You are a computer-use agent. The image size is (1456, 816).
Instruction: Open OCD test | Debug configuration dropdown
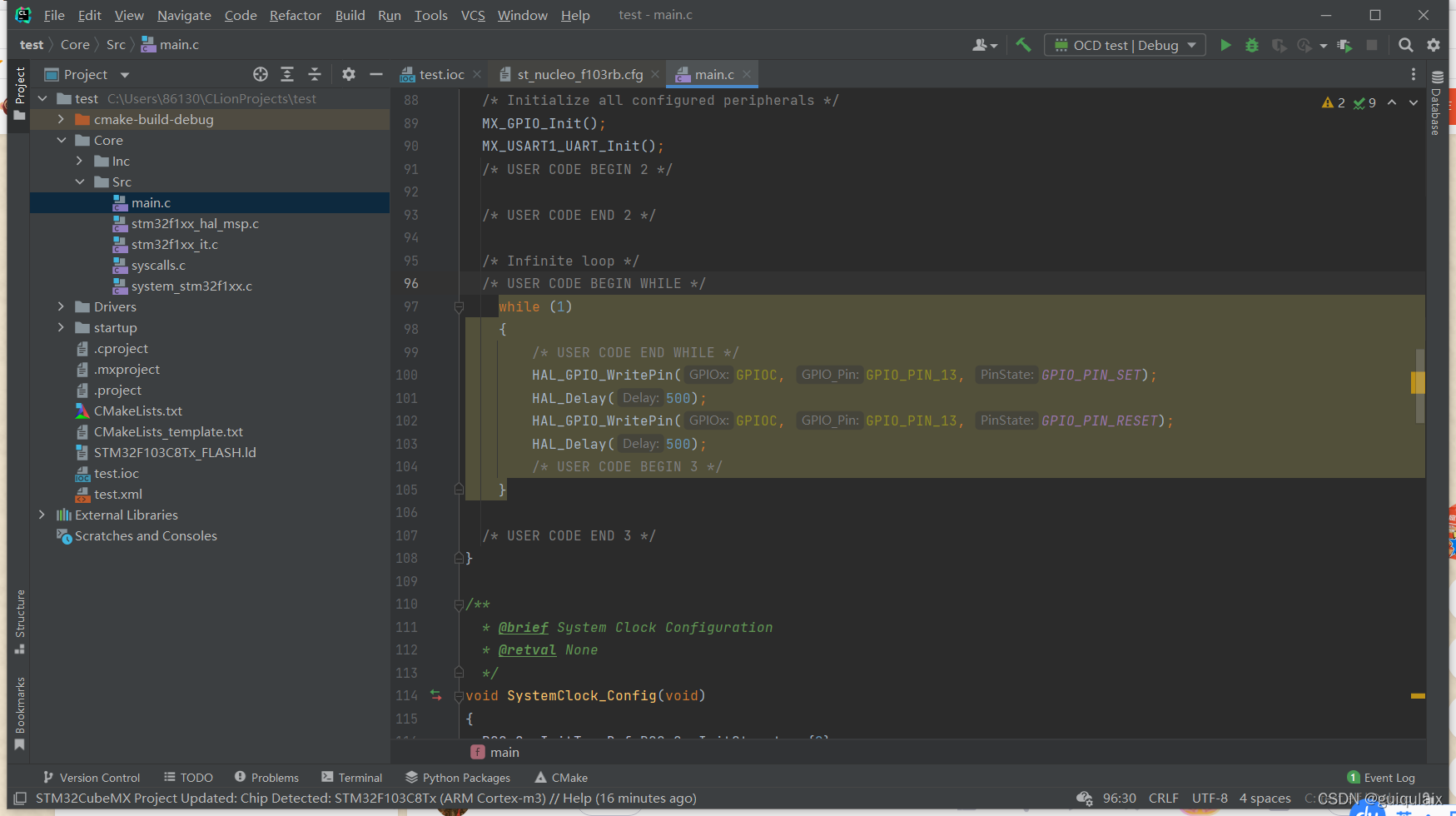tap(1126, 45)
